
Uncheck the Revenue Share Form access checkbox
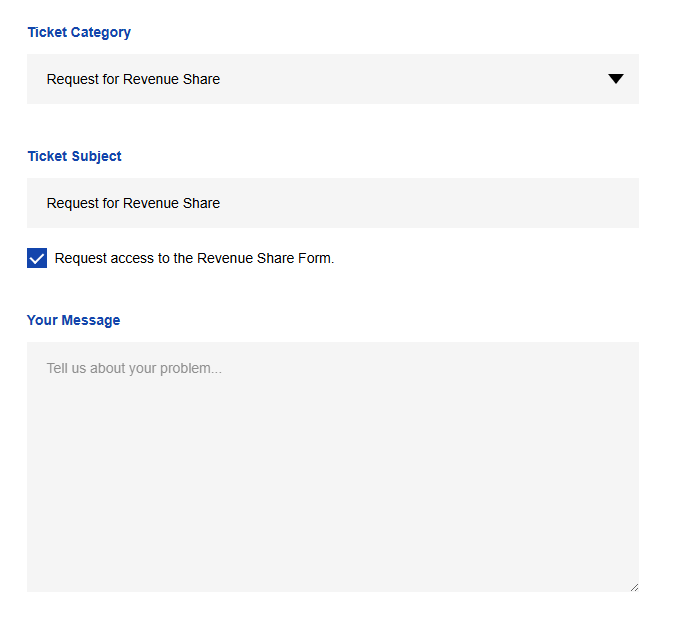37,258
